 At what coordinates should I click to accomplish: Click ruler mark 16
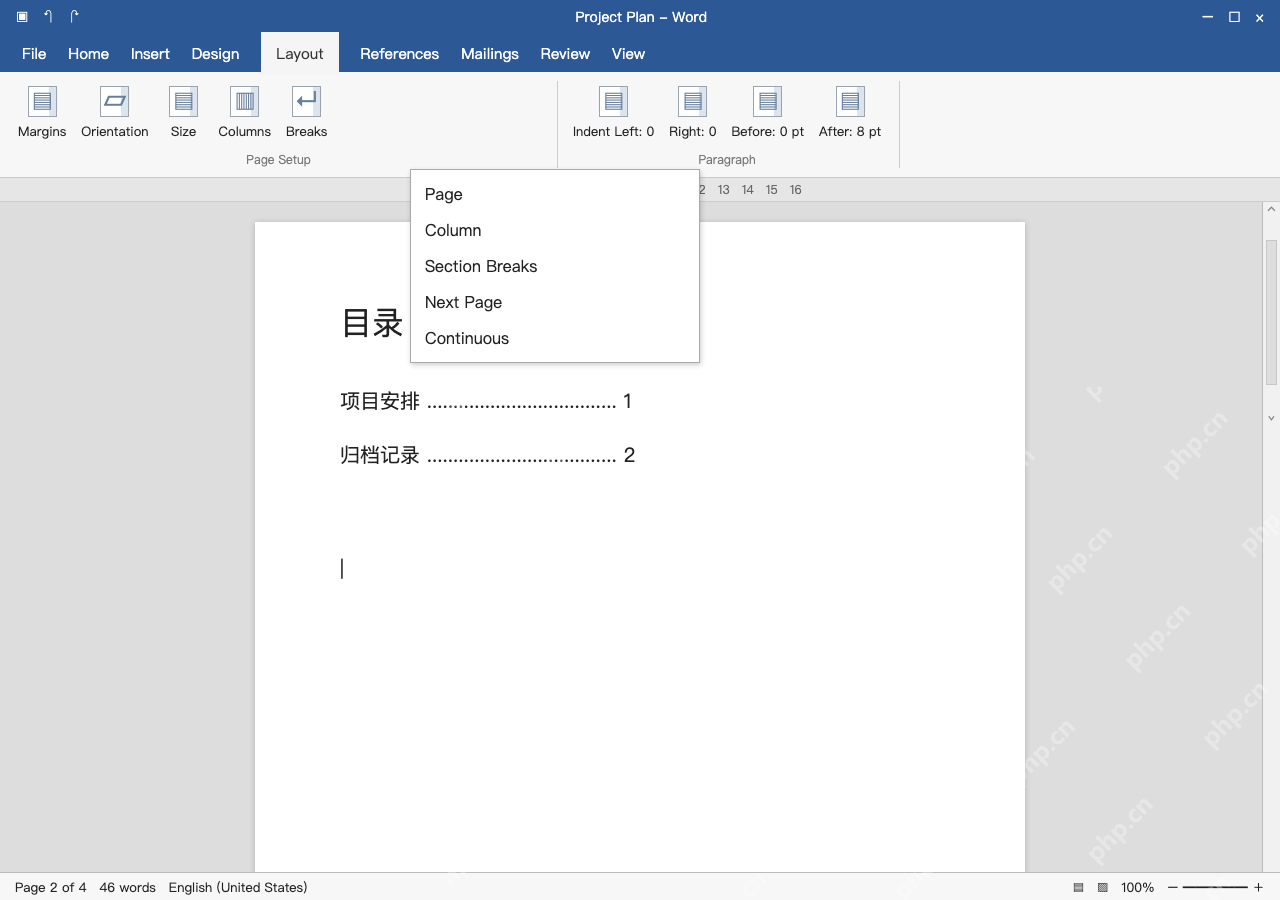(x=795, y=190)
